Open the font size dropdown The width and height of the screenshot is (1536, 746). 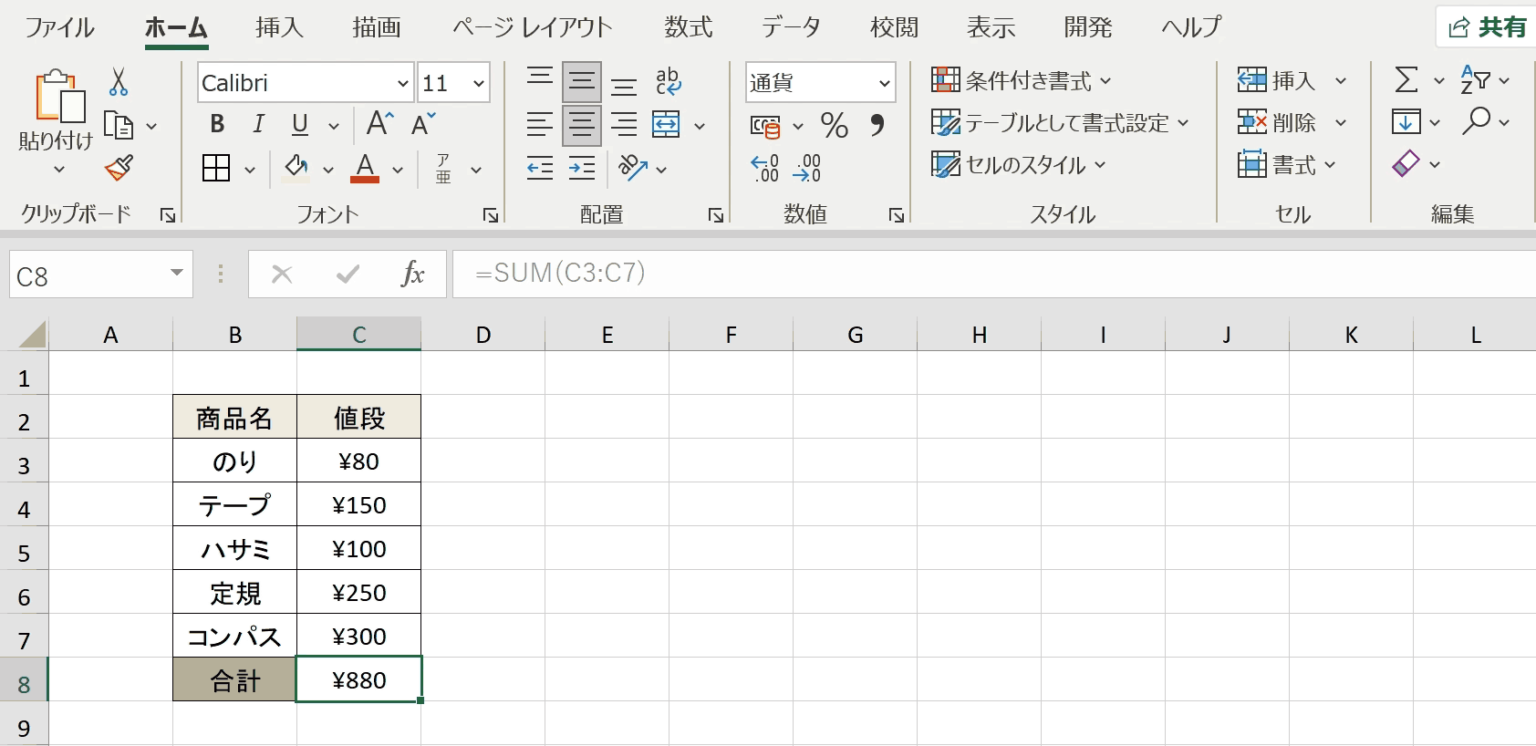pyautogui.click(x=477, y=83)
